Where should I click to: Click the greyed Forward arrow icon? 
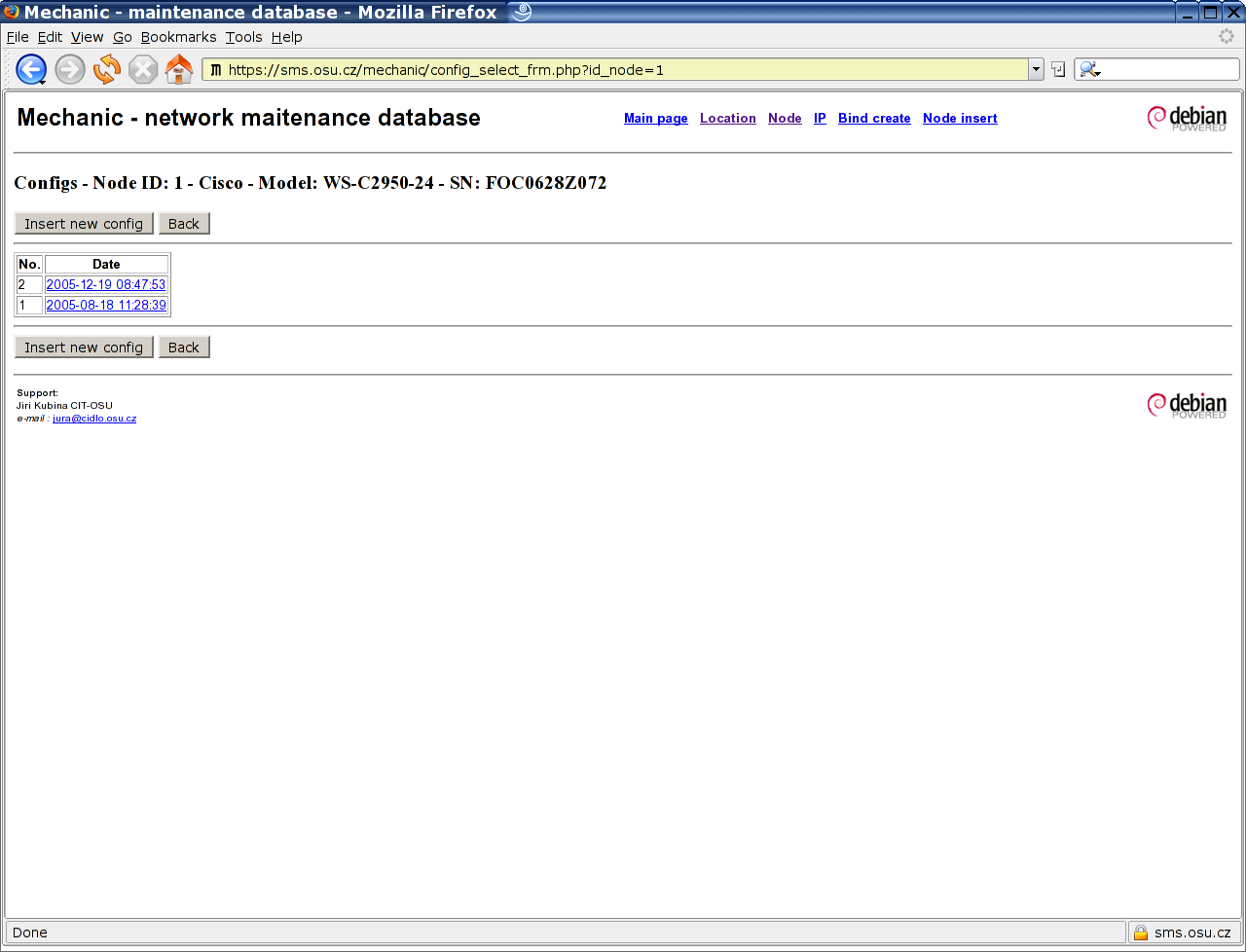[x=70, y=69]
